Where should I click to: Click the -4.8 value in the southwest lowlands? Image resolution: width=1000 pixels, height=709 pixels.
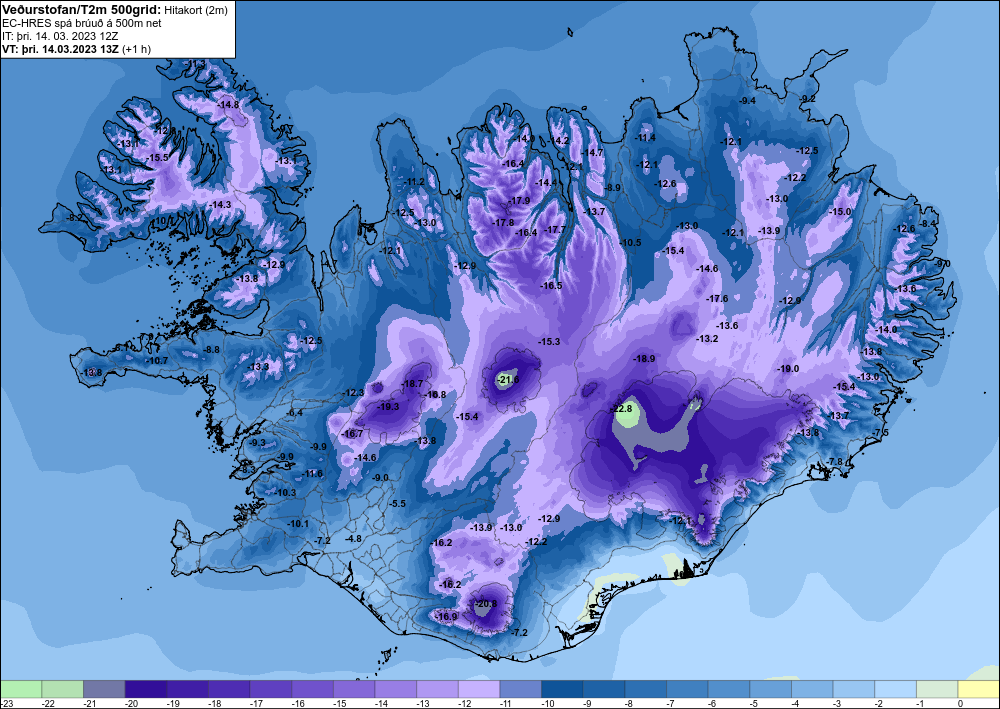coord(353,538)
